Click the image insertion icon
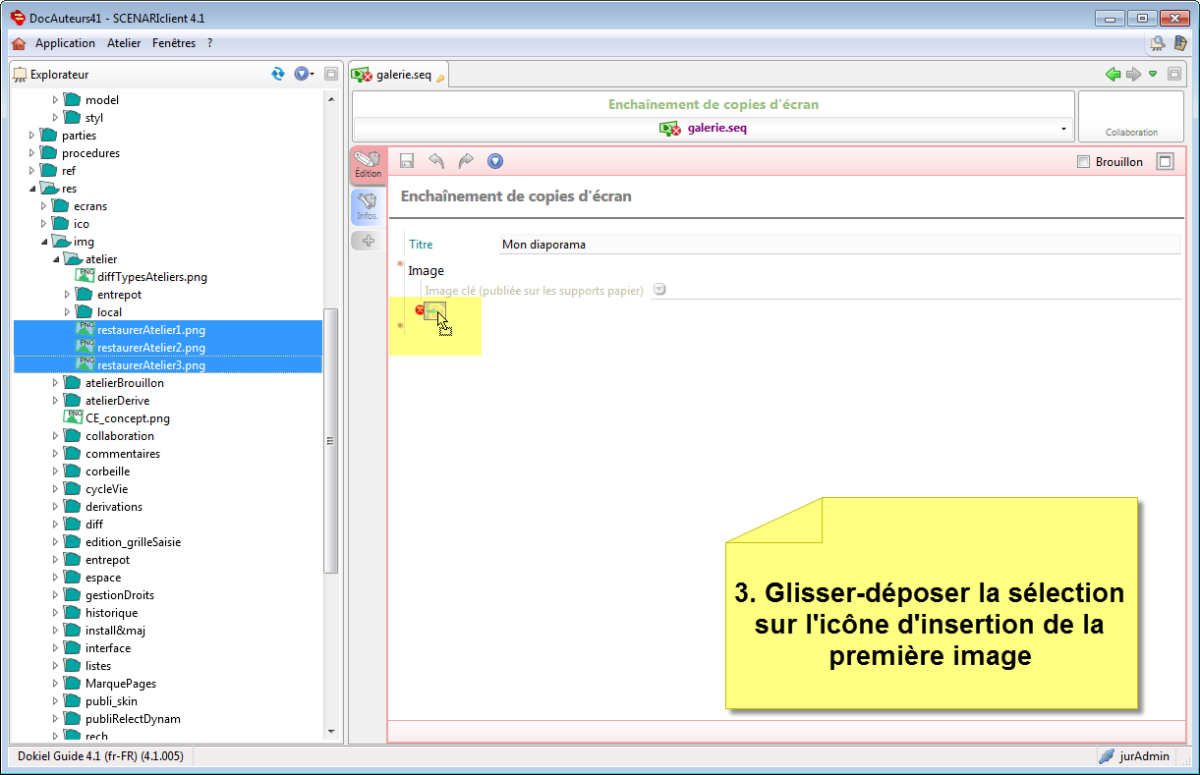The image size is (1200, 775). click(433, 311)
